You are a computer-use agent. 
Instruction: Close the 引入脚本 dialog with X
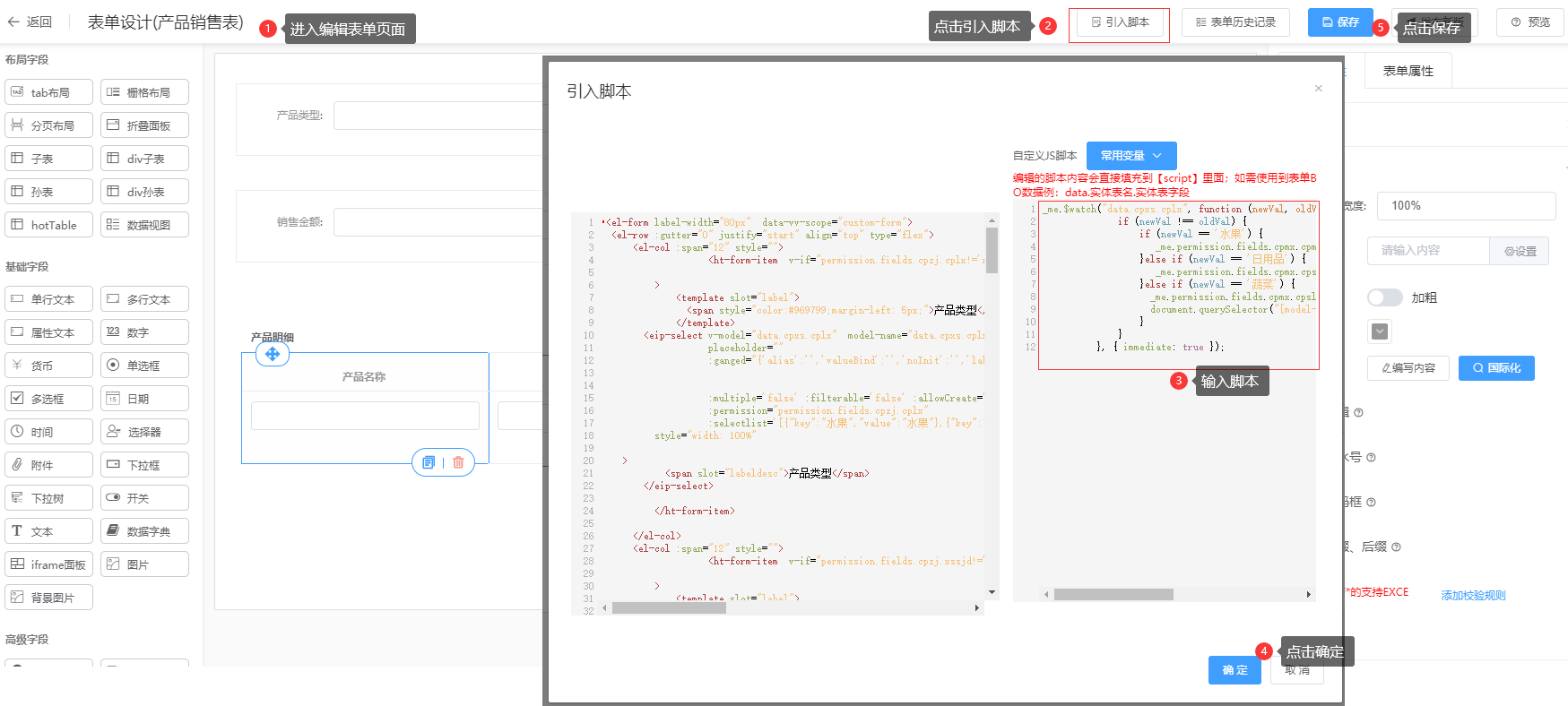pyautogui.click(x=1318, y=88)
